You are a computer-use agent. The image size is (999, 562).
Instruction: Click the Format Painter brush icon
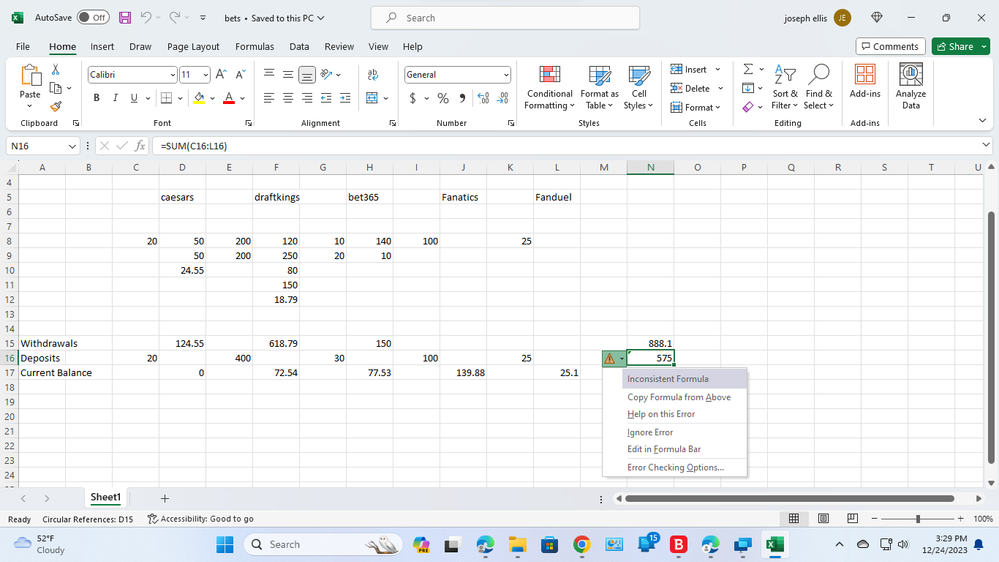click(55, 106)
